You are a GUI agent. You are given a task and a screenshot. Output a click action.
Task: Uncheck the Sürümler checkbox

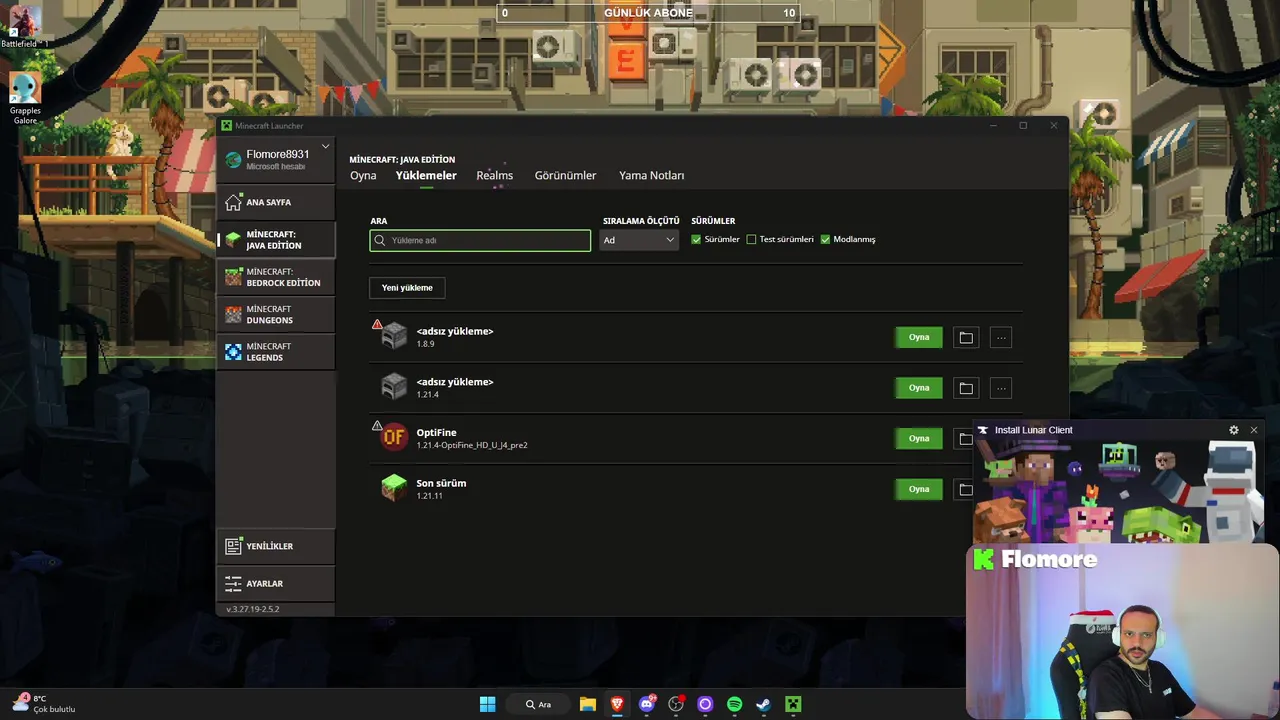pos(696,239)
